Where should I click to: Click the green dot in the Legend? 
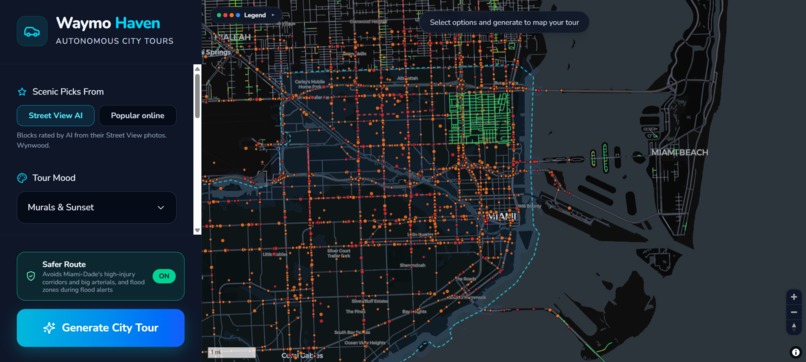[x=219, y=15]
